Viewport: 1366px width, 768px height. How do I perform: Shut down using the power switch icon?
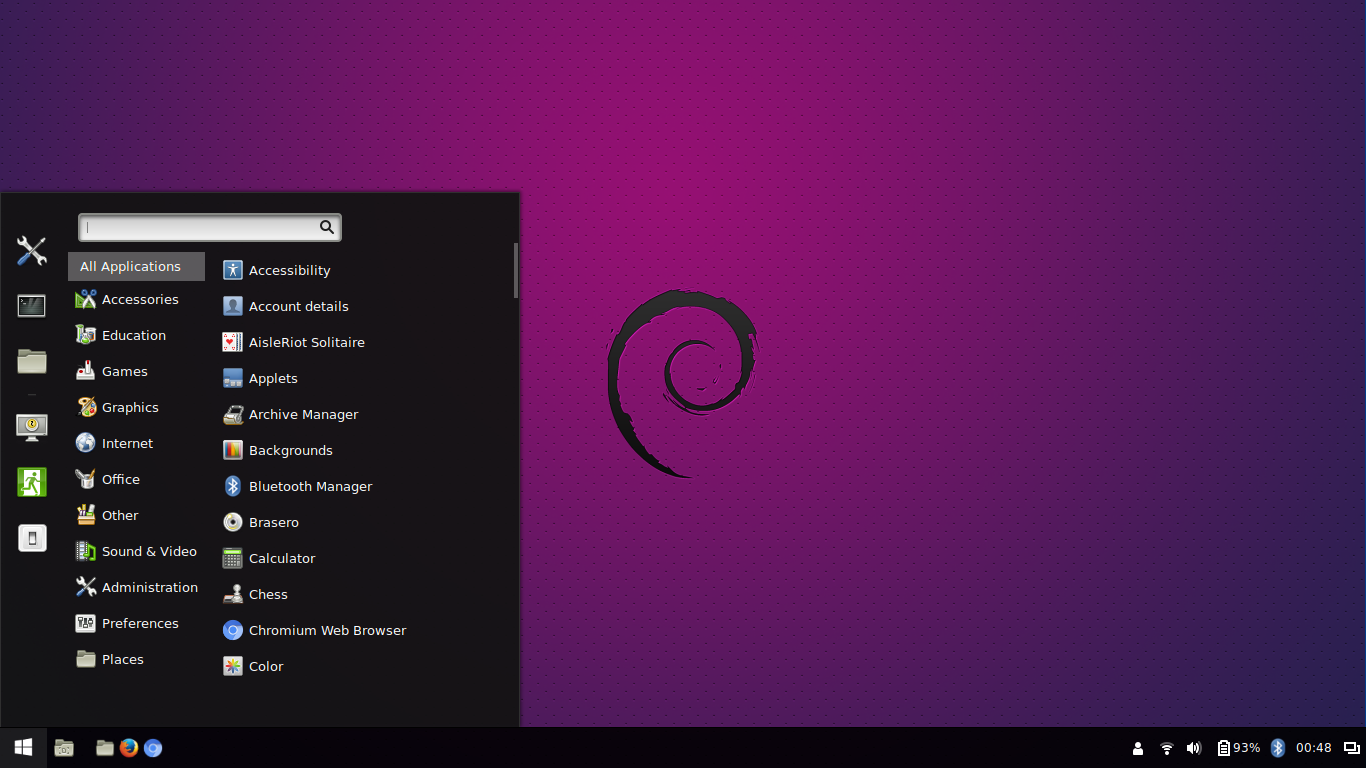tap(31, 537)
